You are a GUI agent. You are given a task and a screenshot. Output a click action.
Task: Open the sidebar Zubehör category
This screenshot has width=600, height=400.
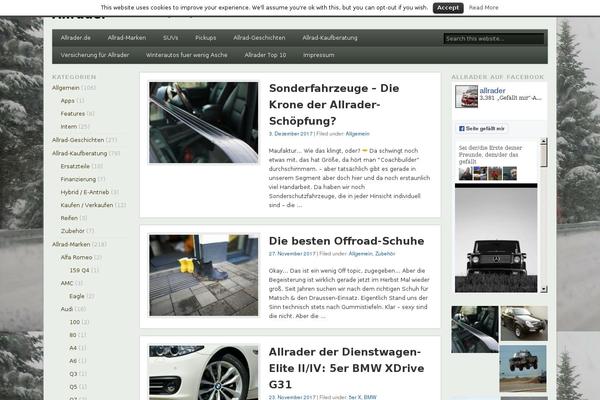[72, 231]
